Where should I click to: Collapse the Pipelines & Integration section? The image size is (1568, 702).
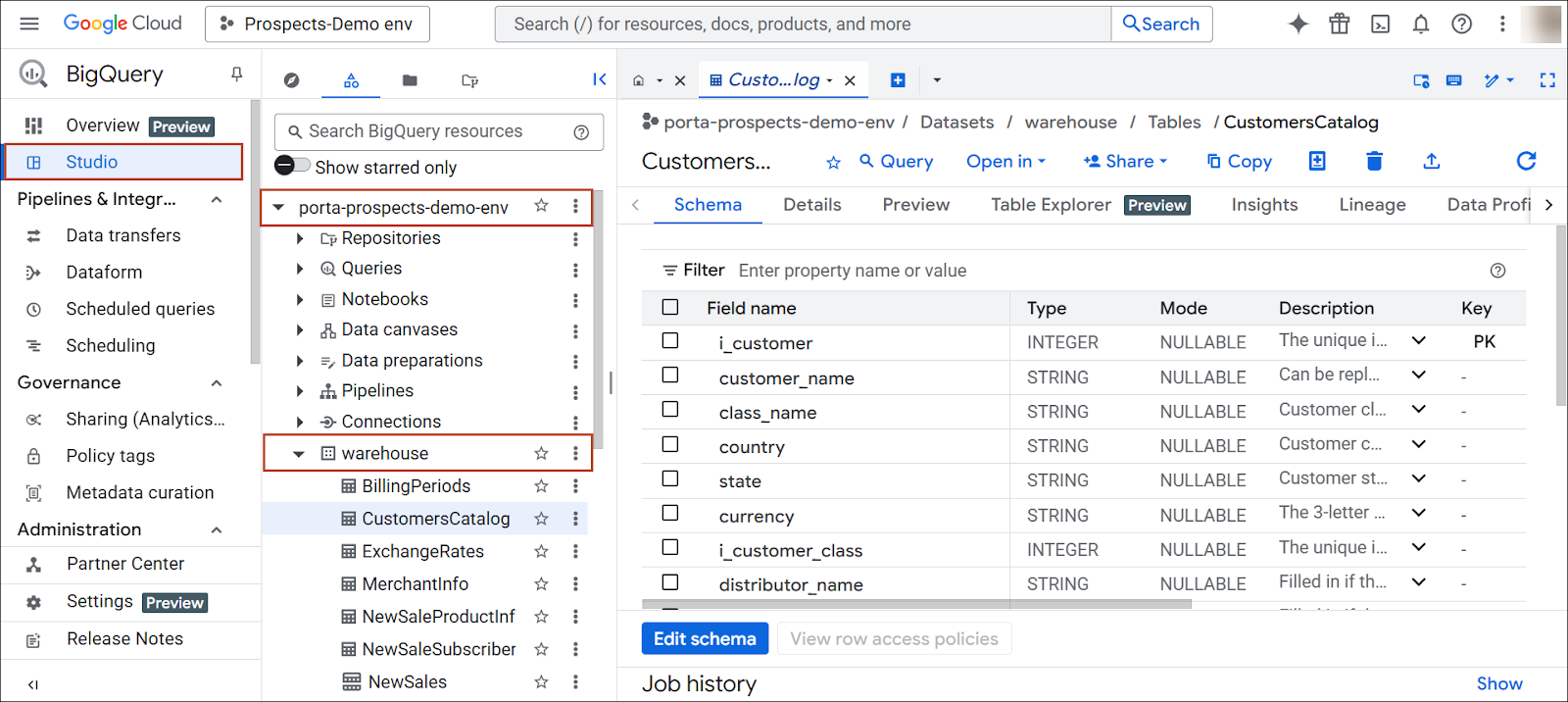point(217,200)
